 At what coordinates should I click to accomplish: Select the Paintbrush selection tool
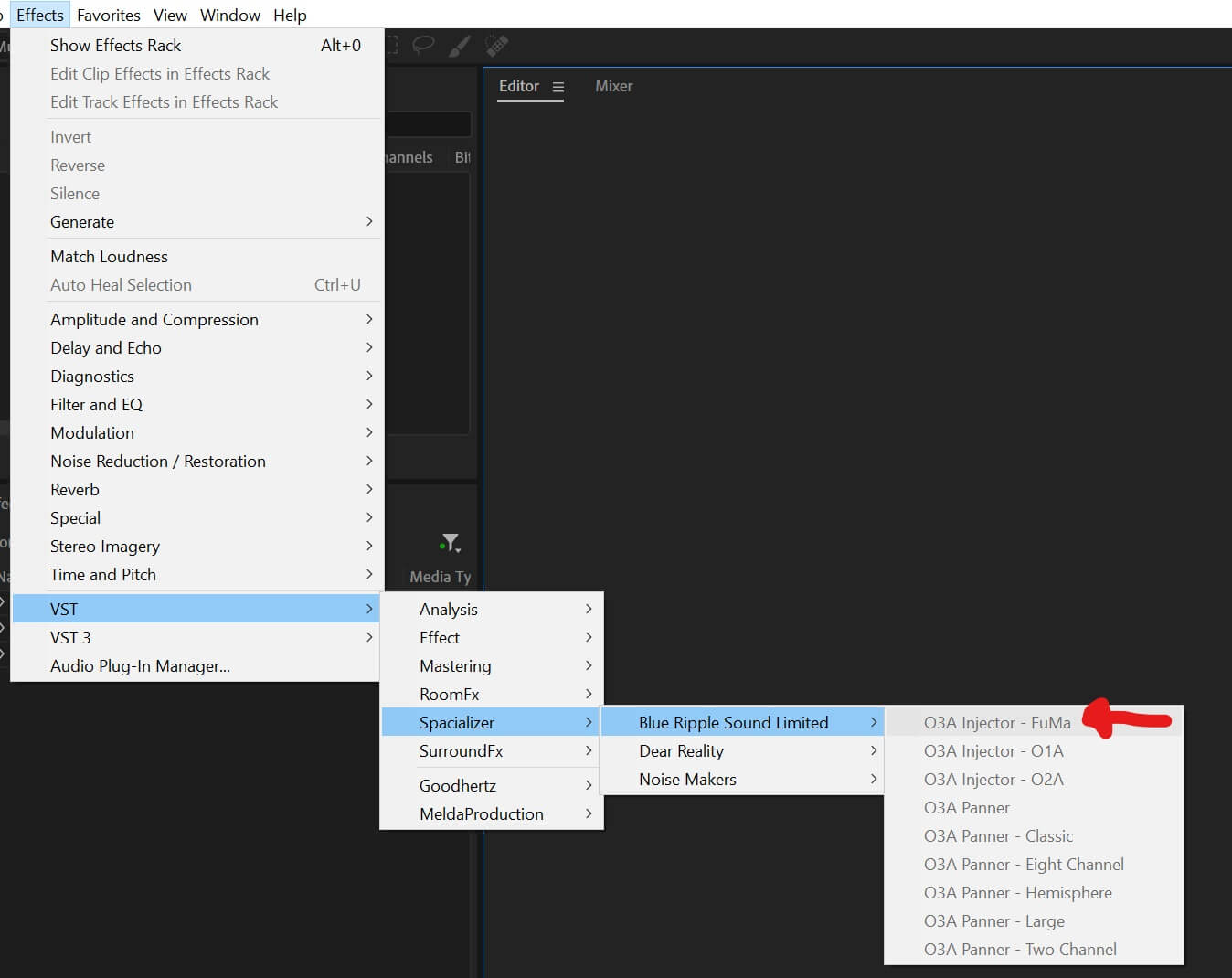pos(460,45)
